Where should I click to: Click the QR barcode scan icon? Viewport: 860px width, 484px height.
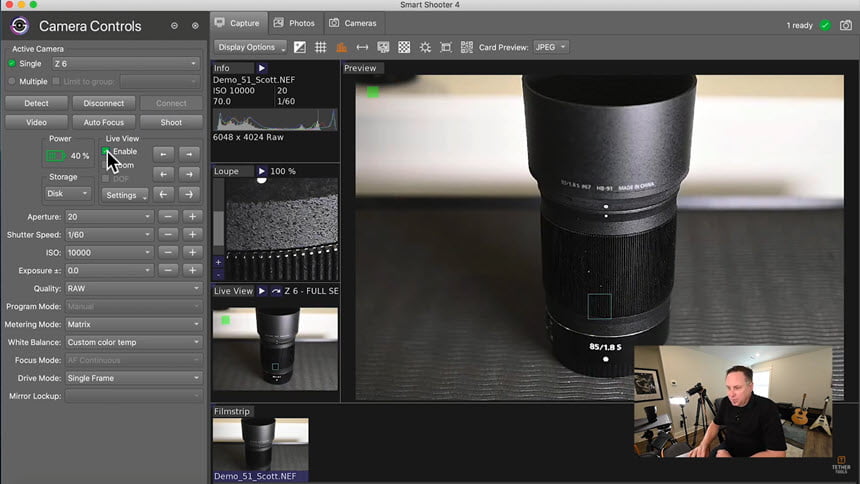pyautogui.click(x=467, y=47)
